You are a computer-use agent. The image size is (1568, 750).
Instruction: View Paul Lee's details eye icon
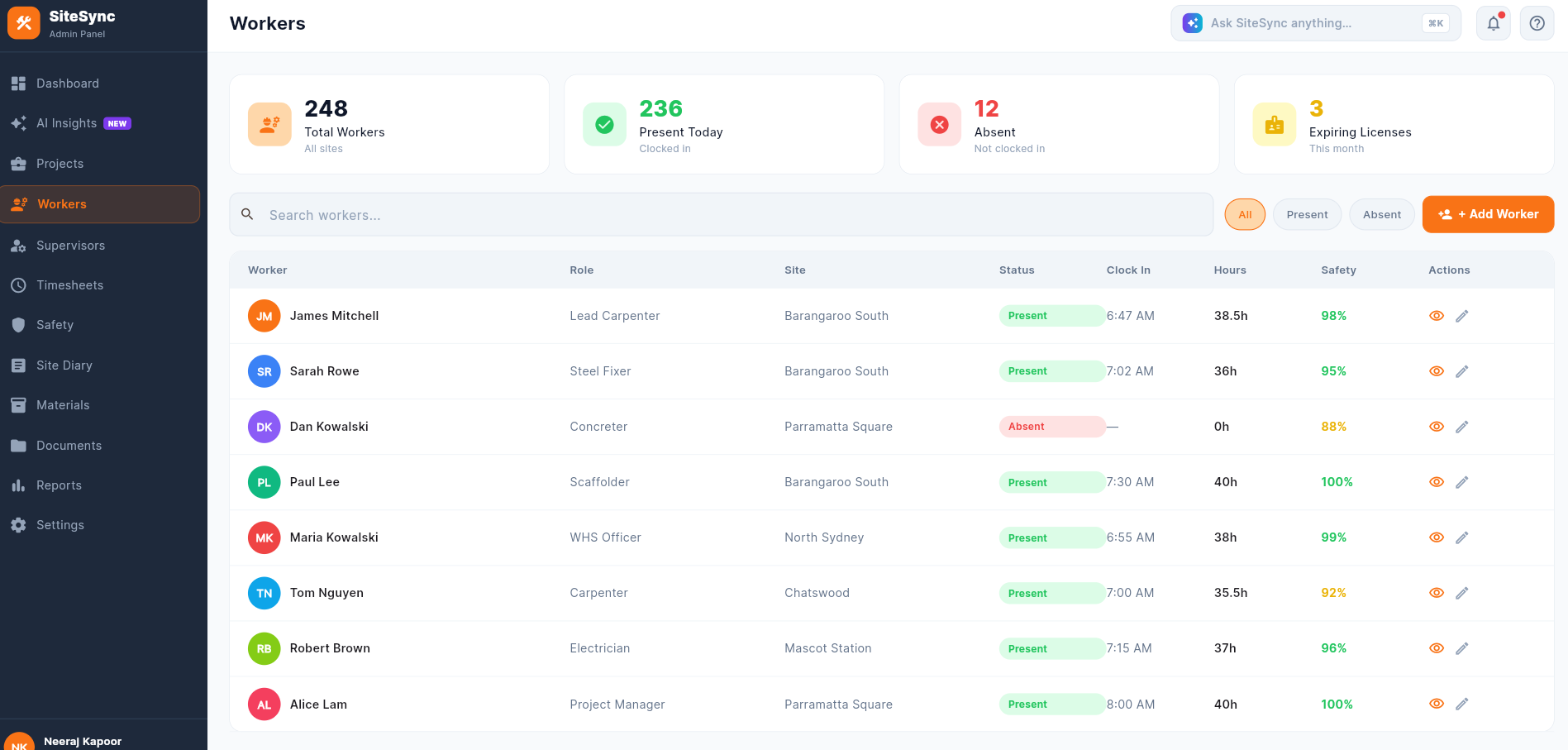pyautogui.click(x=1437, y=482)
